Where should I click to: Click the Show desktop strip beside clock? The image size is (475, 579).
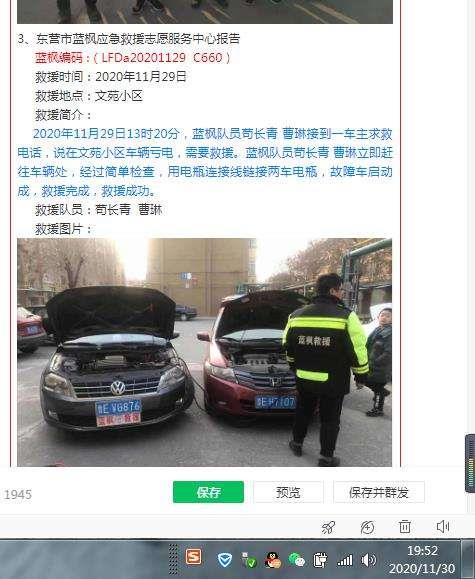[x=468, y=559]
